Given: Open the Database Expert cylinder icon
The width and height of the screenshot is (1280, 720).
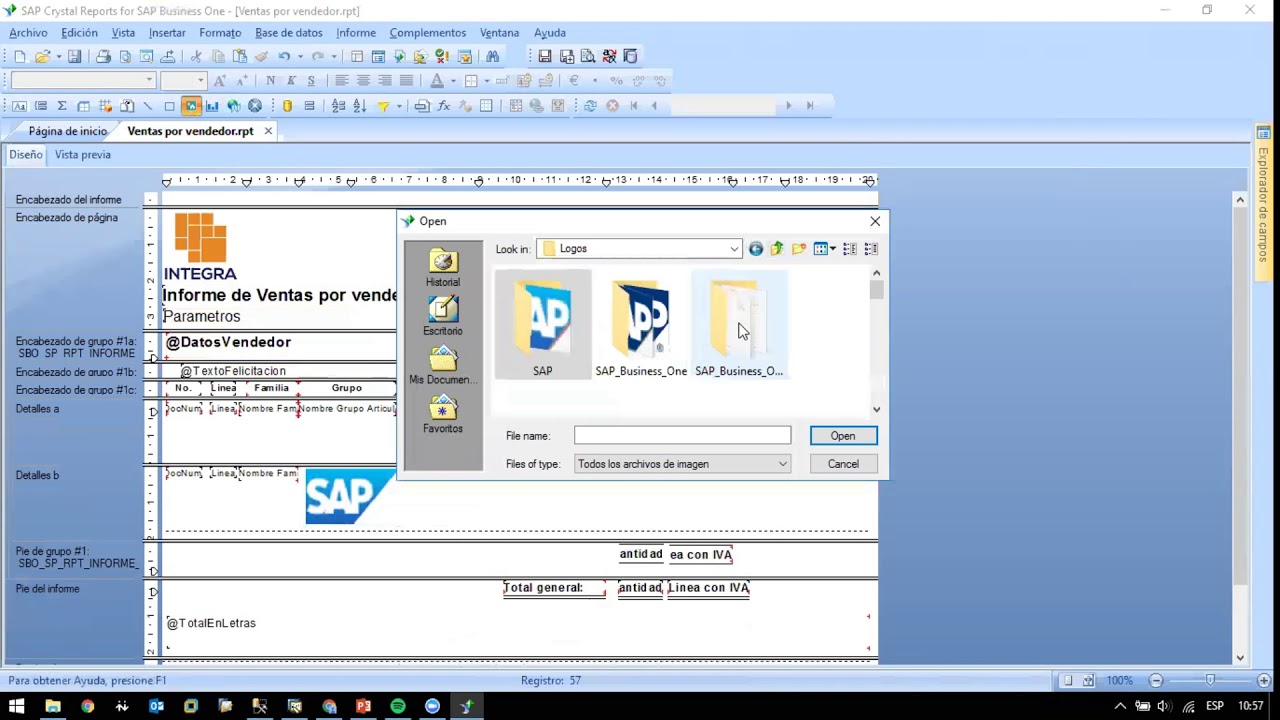Looking at the screenshot, I should (x=288, y=106).
